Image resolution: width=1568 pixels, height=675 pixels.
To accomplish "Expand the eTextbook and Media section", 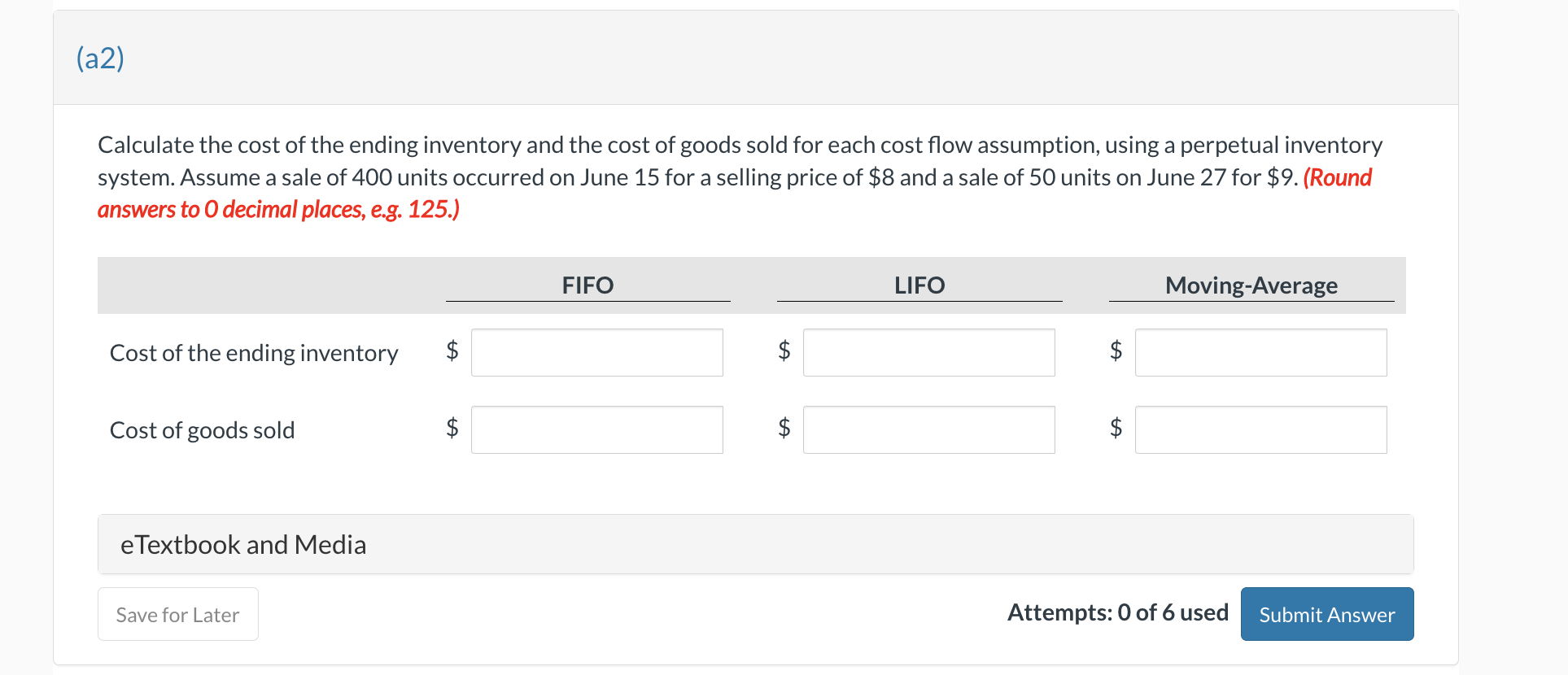I will pyautogui.click(x=242, y=544).
